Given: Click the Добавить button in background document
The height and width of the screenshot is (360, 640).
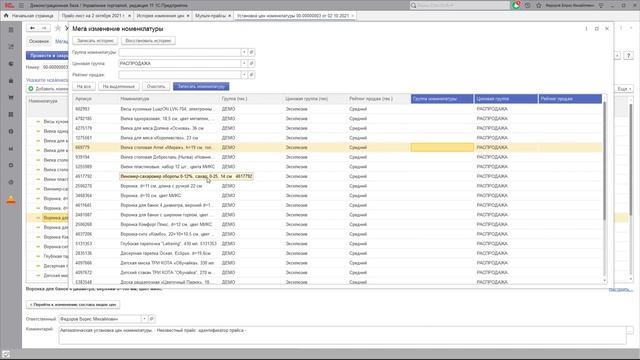Looking at the screenshot, I should click(x=48, y=89).
